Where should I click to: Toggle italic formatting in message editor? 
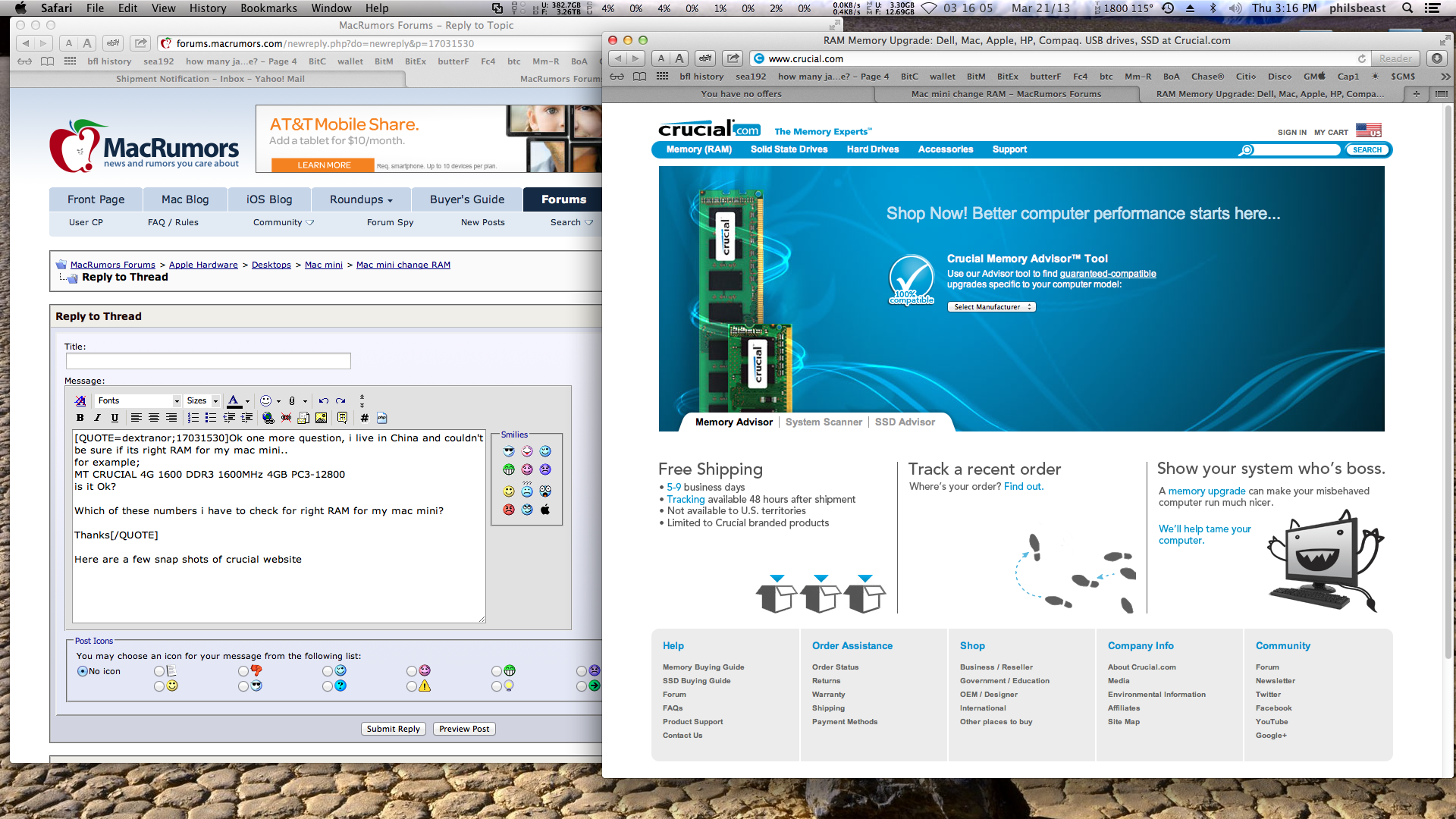tap(97, 418)
